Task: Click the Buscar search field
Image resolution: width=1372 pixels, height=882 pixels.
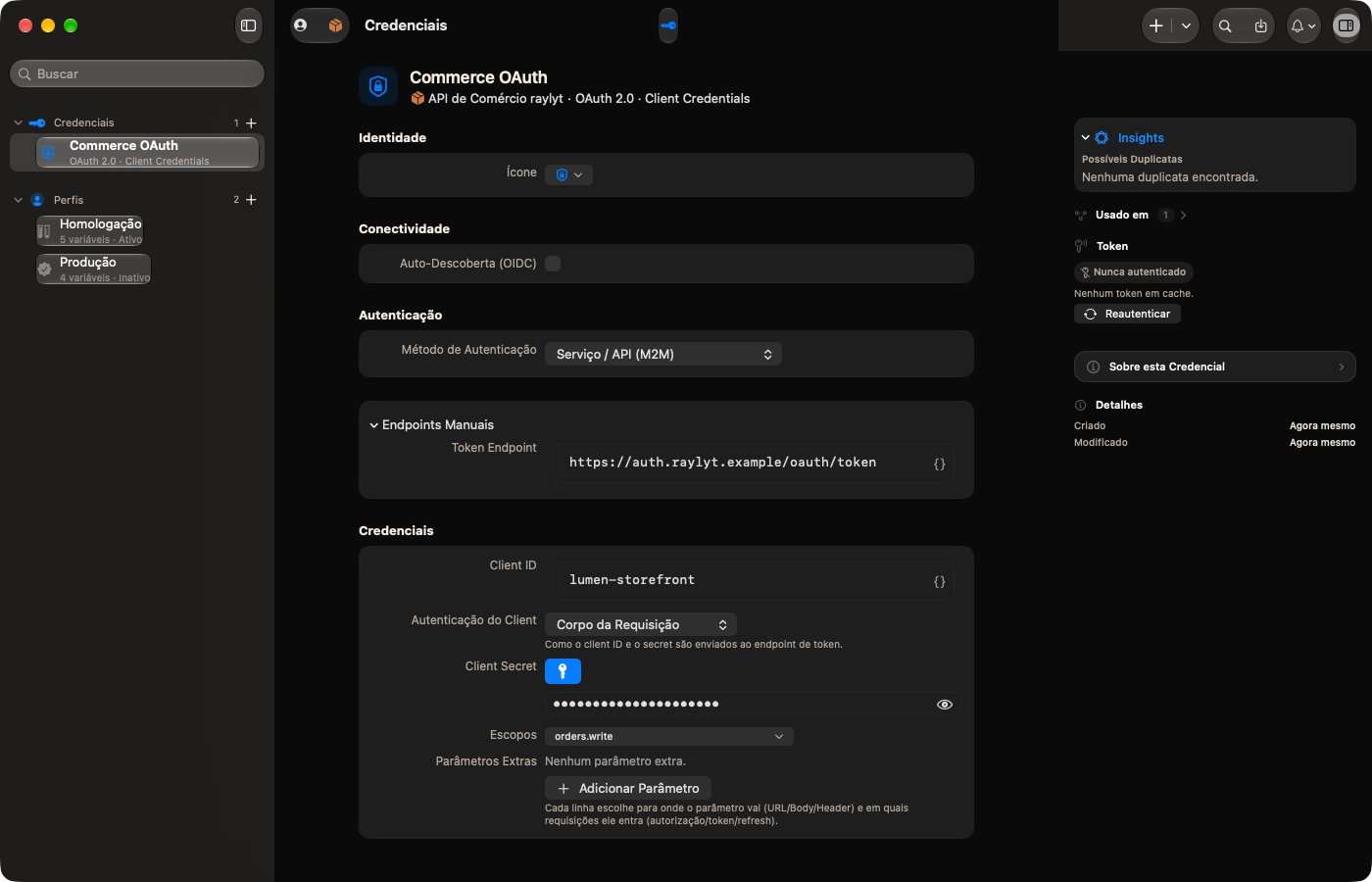Action: point(137,73)
